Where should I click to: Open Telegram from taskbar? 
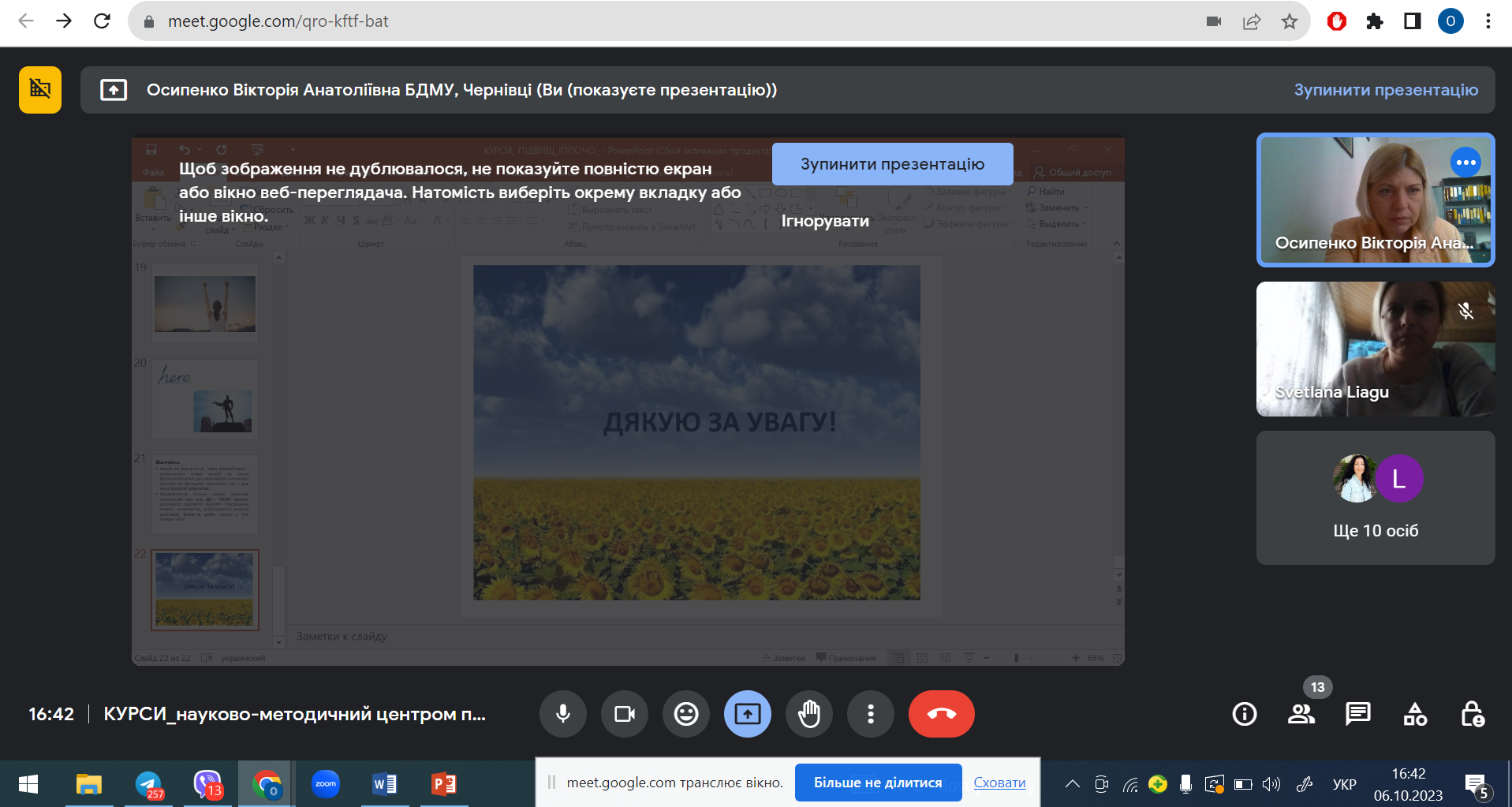pos(149,784)
